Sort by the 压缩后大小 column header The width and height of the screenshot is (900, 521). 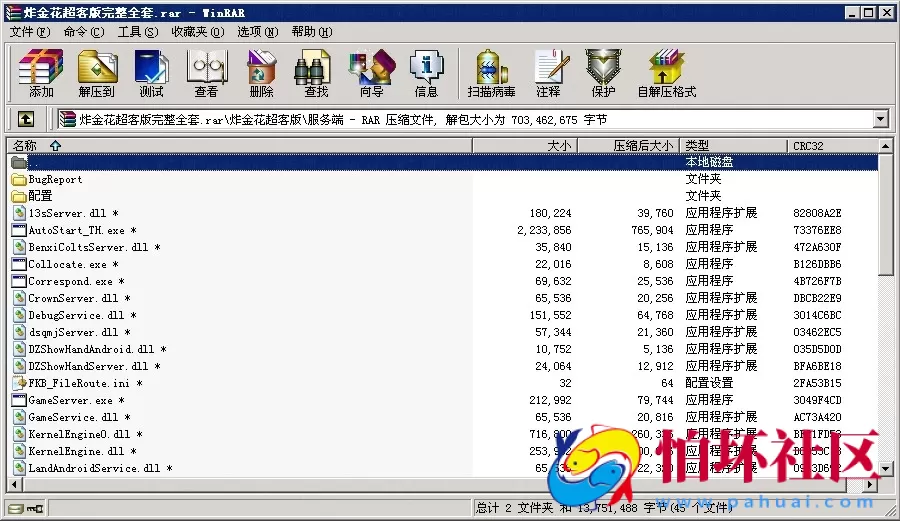click(629, 146)
